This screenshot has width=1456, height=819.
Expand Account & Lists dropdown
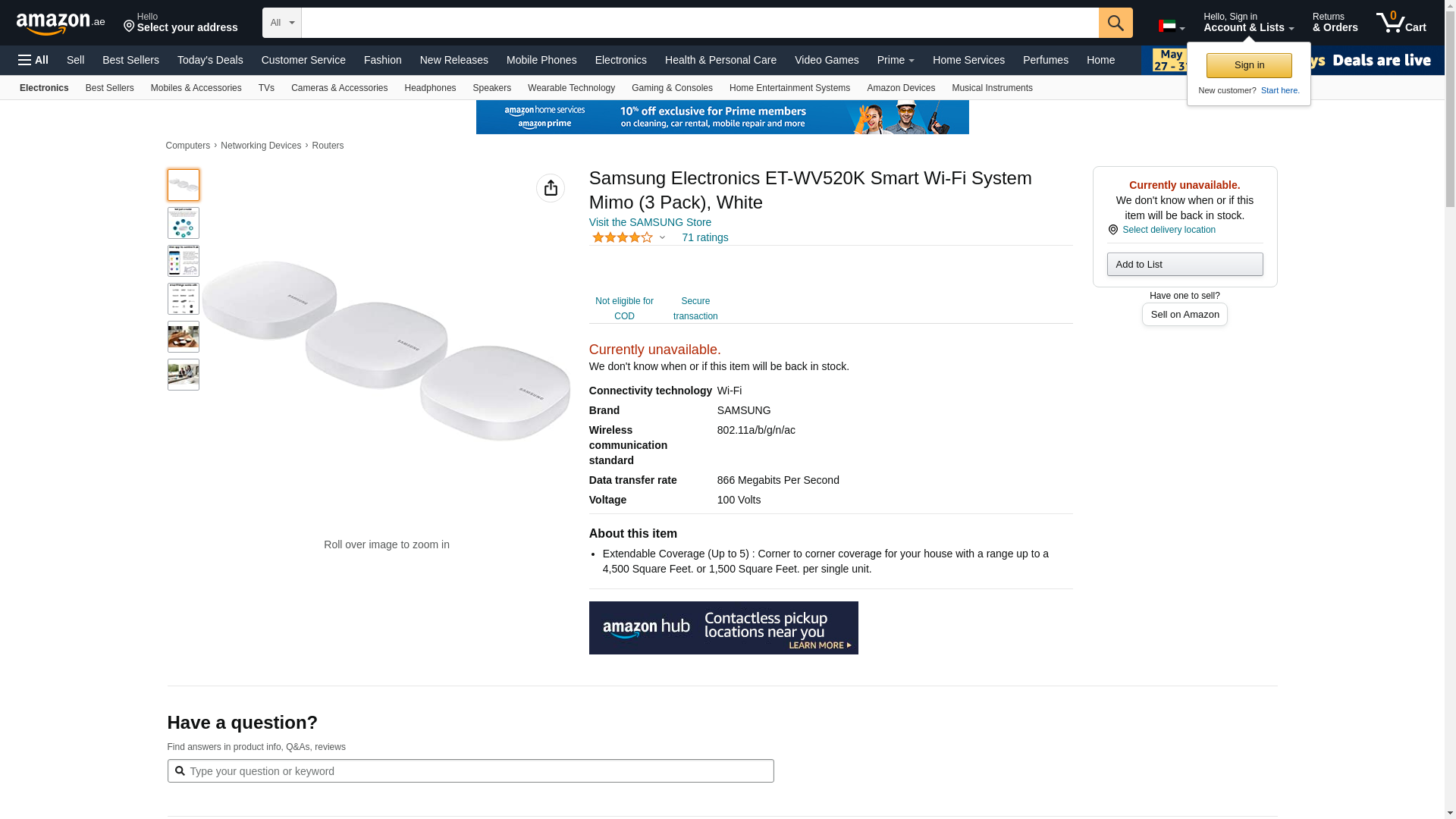click(x=1247, y=23)
